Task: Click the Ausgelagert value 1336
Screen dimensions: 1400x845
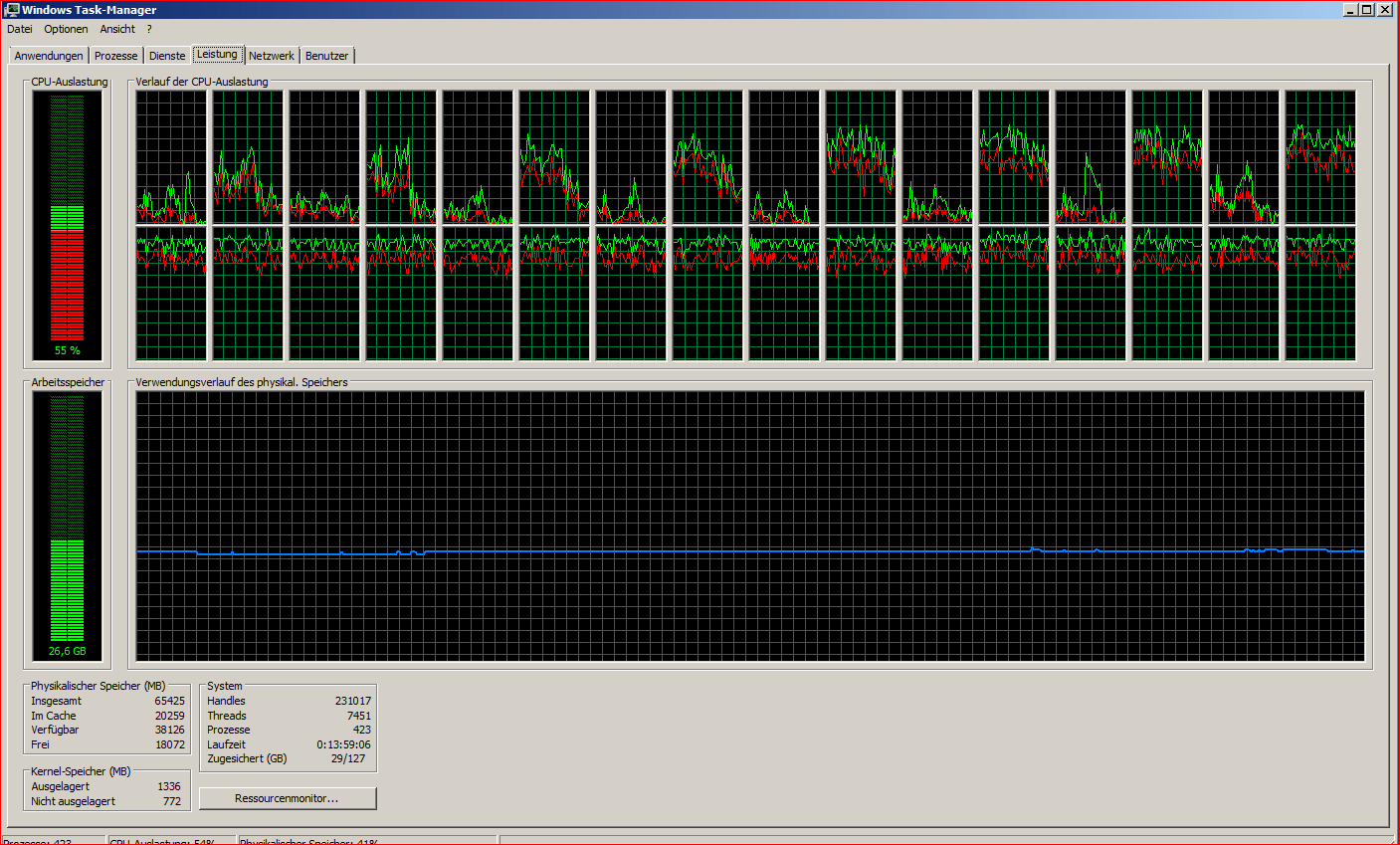Action: [x=169, y=786]
